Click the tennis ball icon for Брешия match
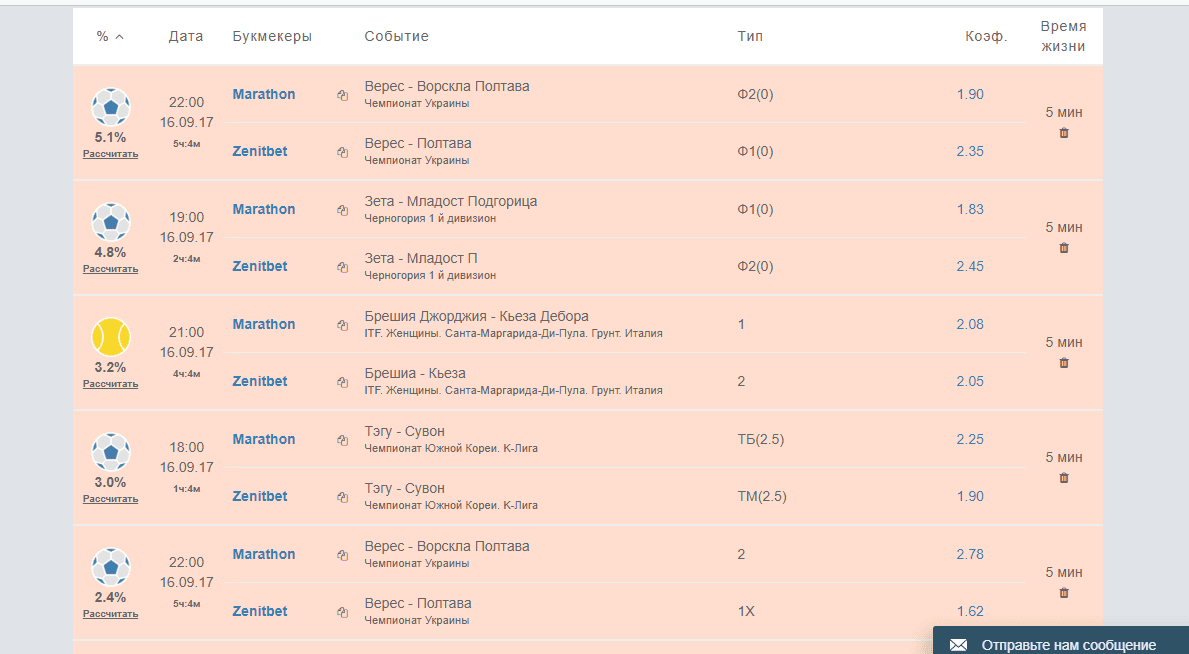The width and height of the screenshot is (1189, 654). tap(111, 337)
